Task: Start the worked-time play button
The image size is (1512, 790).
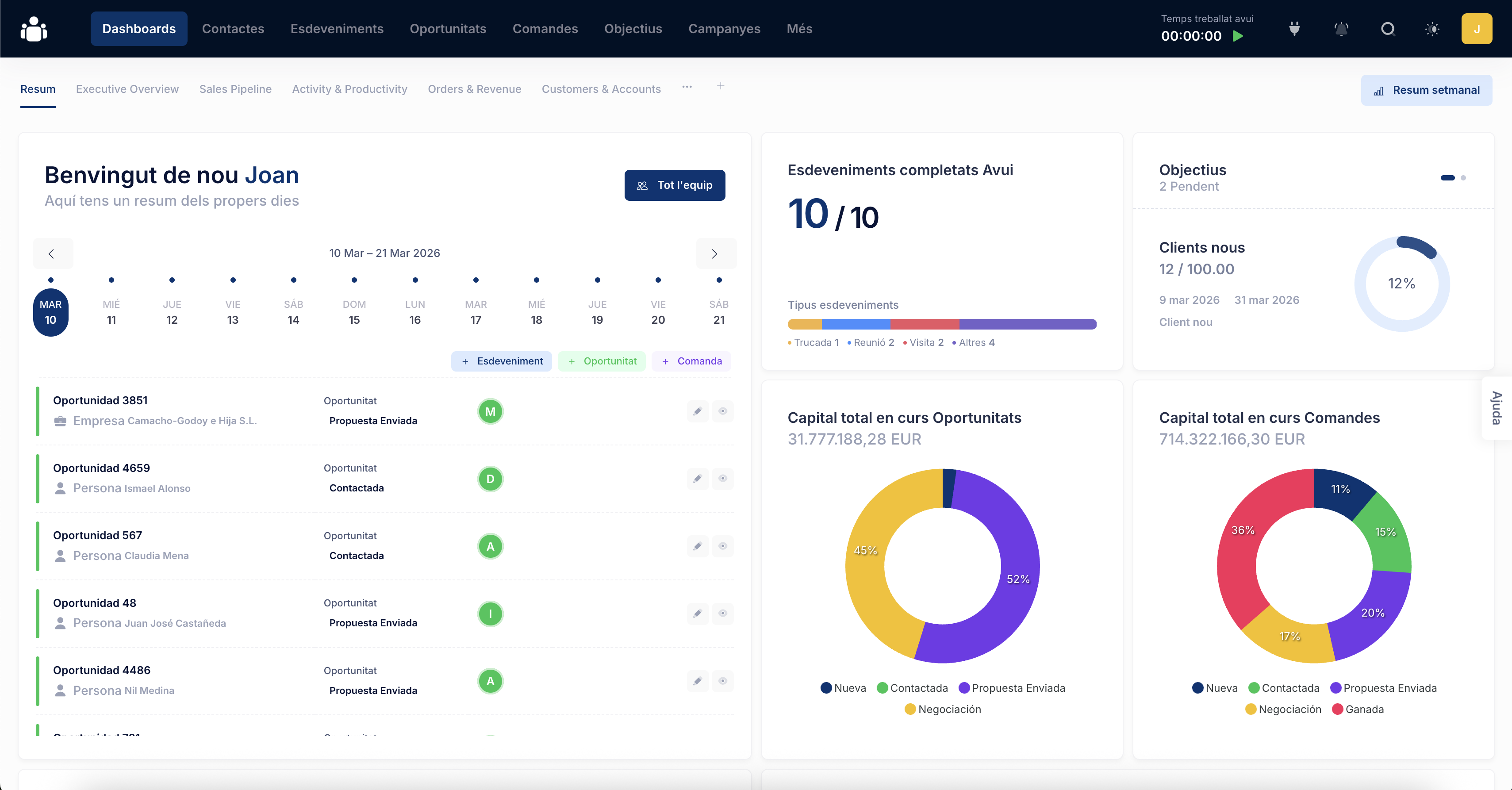Action: pyautogui.click(x=1238, y=36)
